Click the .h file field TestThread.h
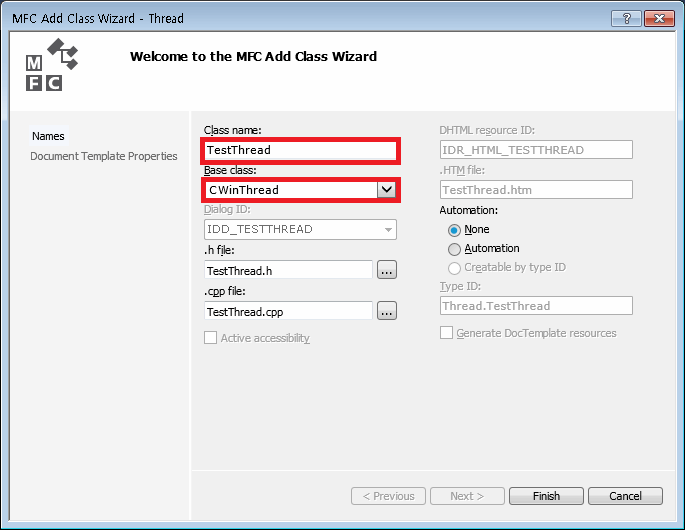The height and width of the screenshot is (530, 685). (288, 270)
